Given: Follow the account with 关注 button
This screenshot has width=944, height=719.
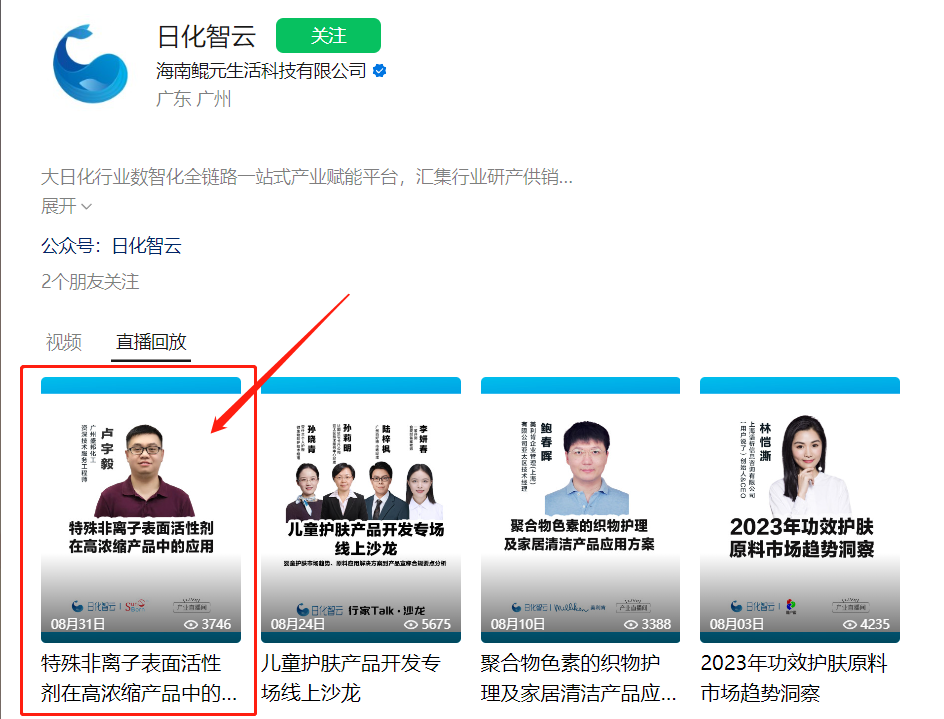Looking at the screenshot, I should point(328,36).
